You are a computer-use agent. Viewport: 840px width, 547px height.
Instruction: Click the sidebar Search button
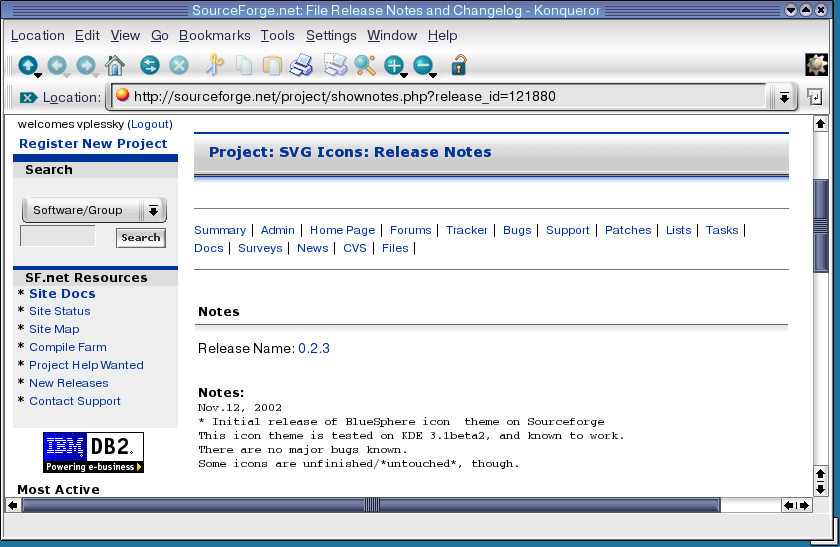[140, 238]
